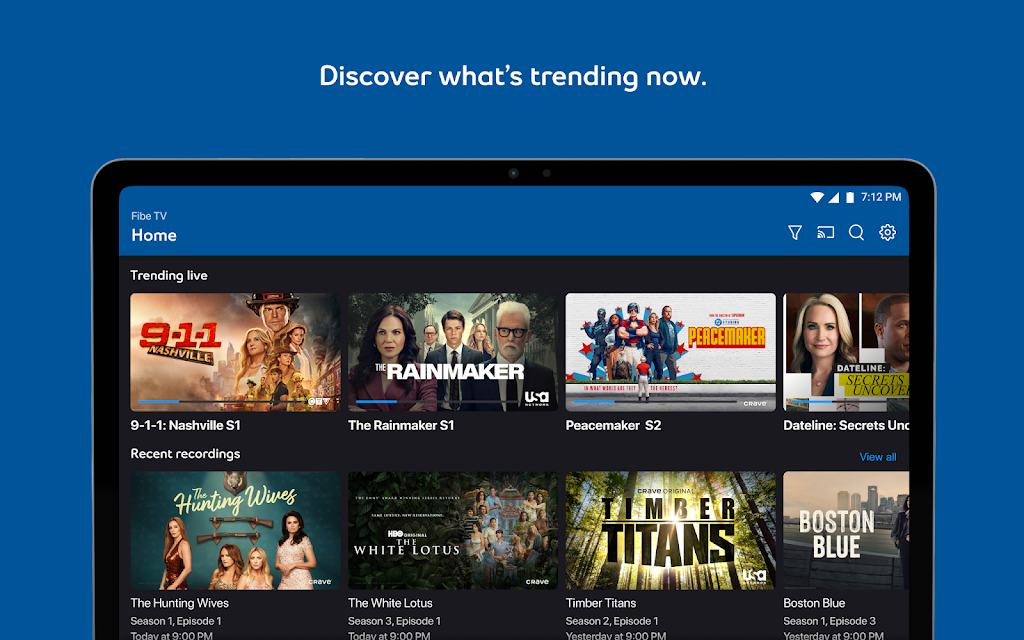Image resolution: width=1024 pixels, height=640 pixels.
Task: Tap the cellular signal status icon
Action: pyautogui.click(x=834, y=198)
